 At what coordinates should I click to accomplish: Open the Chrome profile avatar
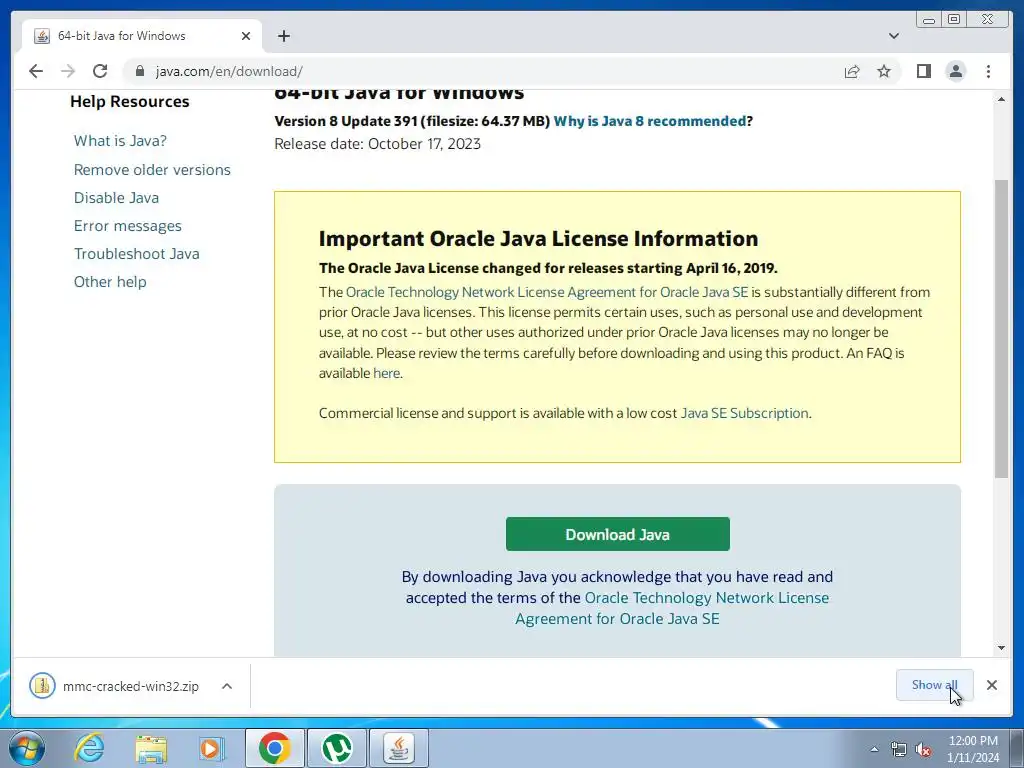(955, 71)
